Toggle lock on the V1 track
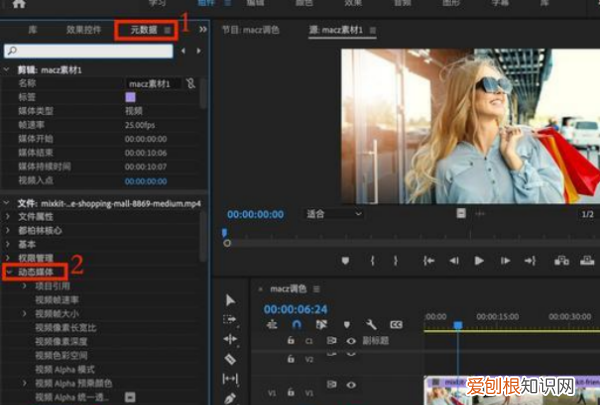 coord(291,392)
